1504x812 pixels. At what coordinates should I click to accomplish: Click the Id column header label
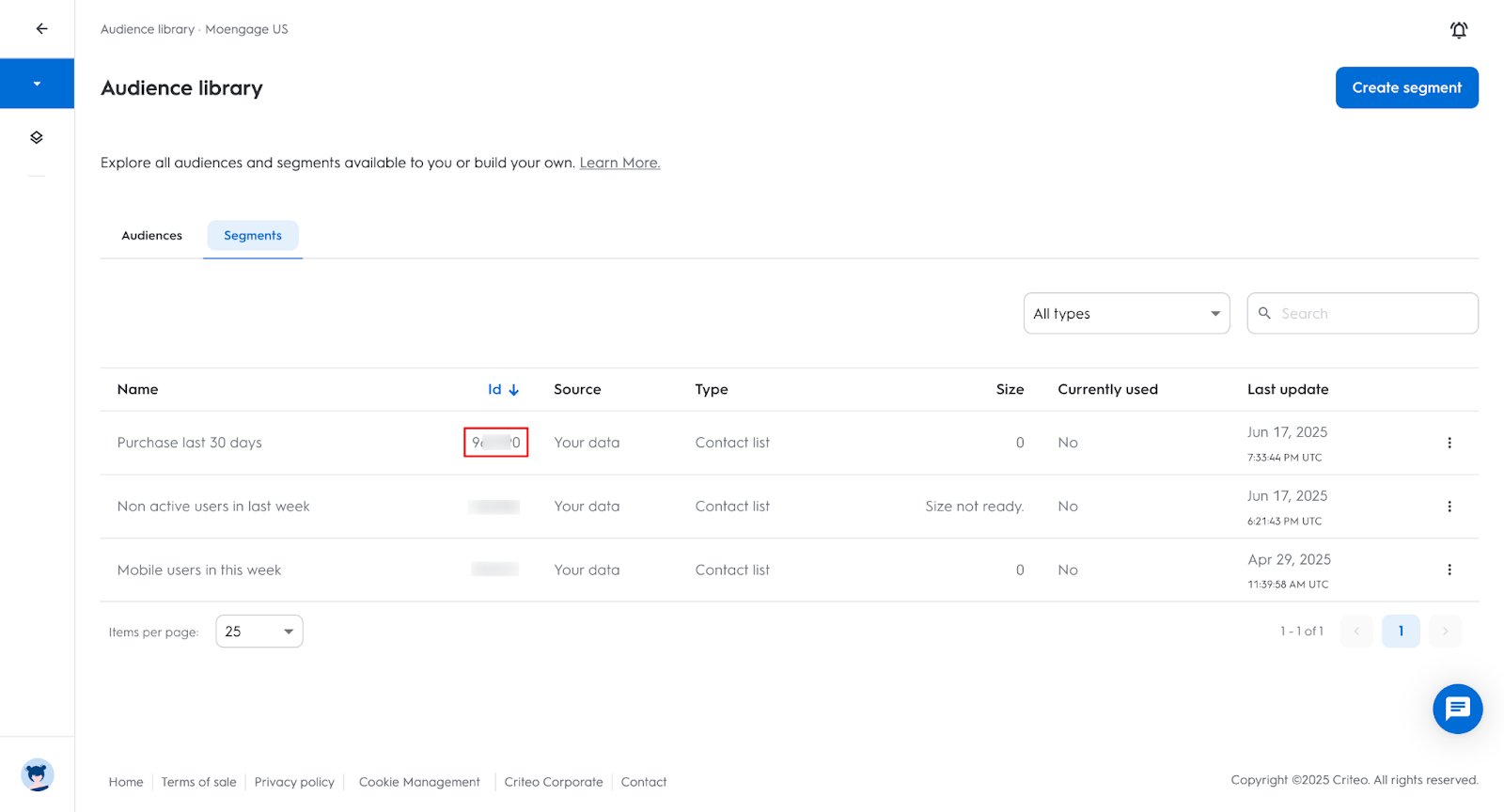click(x=494, y=389)
